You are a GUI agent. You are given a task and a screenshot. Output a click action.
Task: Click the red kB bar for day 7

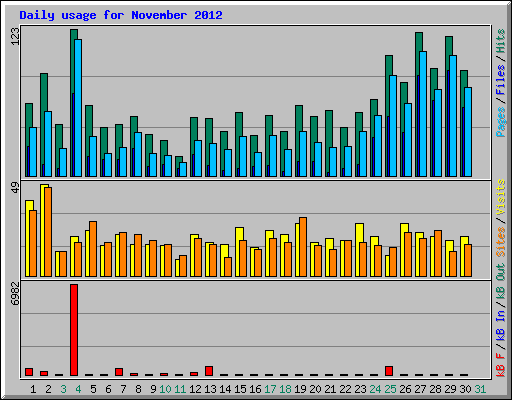click(119, 372)
